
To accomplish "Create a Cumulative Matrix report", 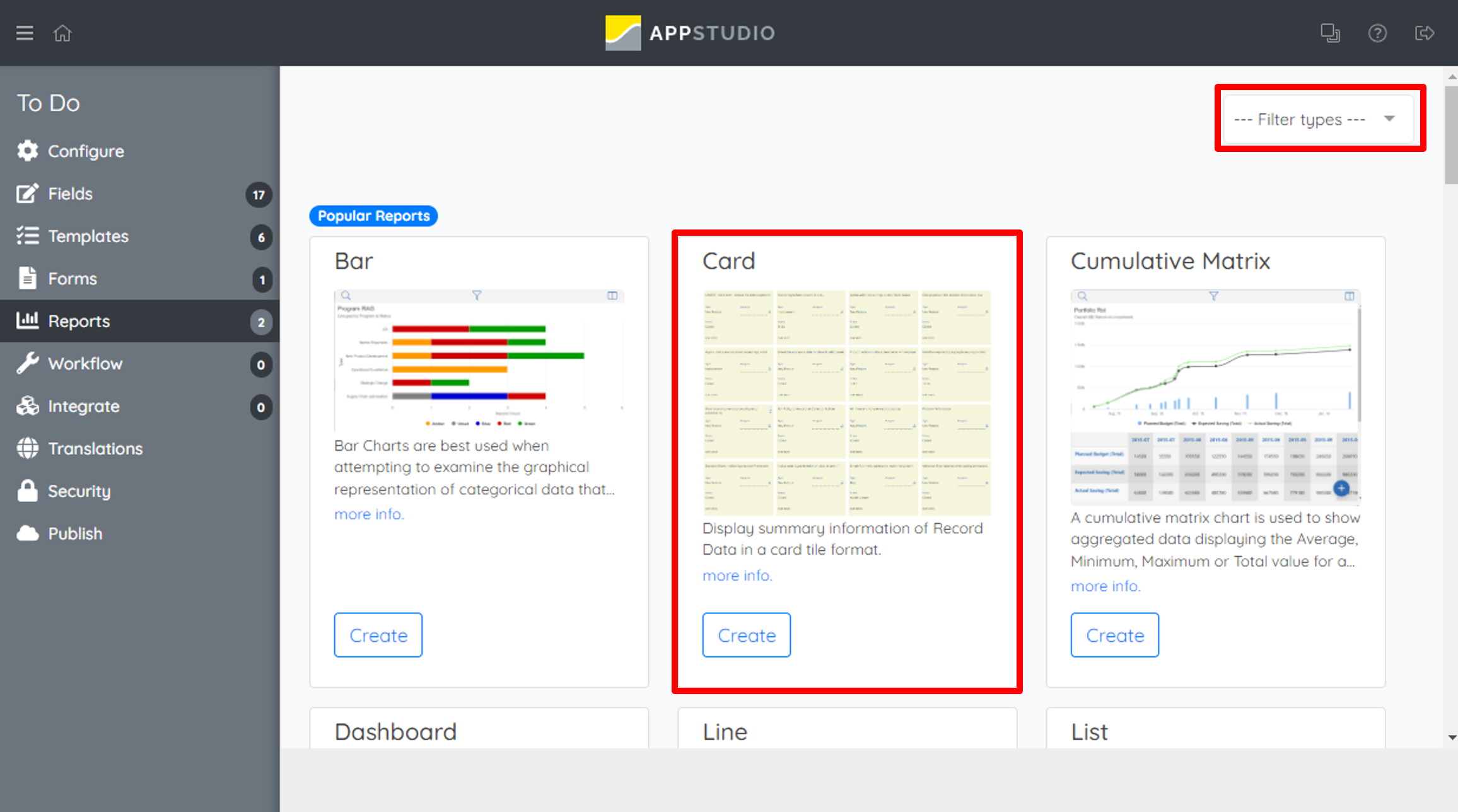I will click(x=1115, y=635).
